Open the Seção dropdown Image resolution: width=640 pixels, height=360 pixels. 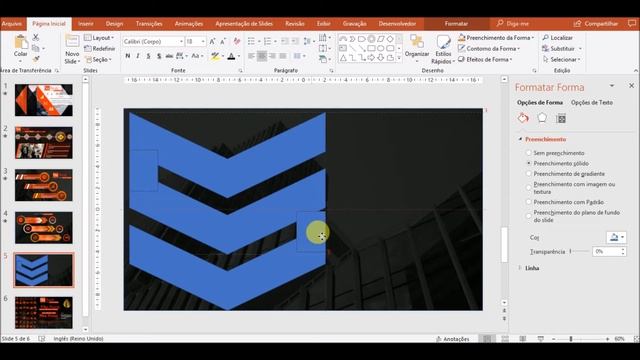pos(98,59)
